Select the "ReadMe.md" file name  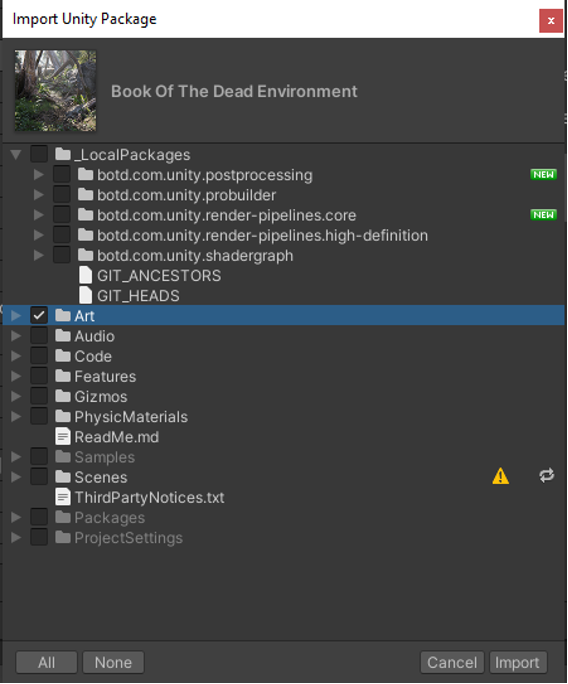tap(116, 437)
